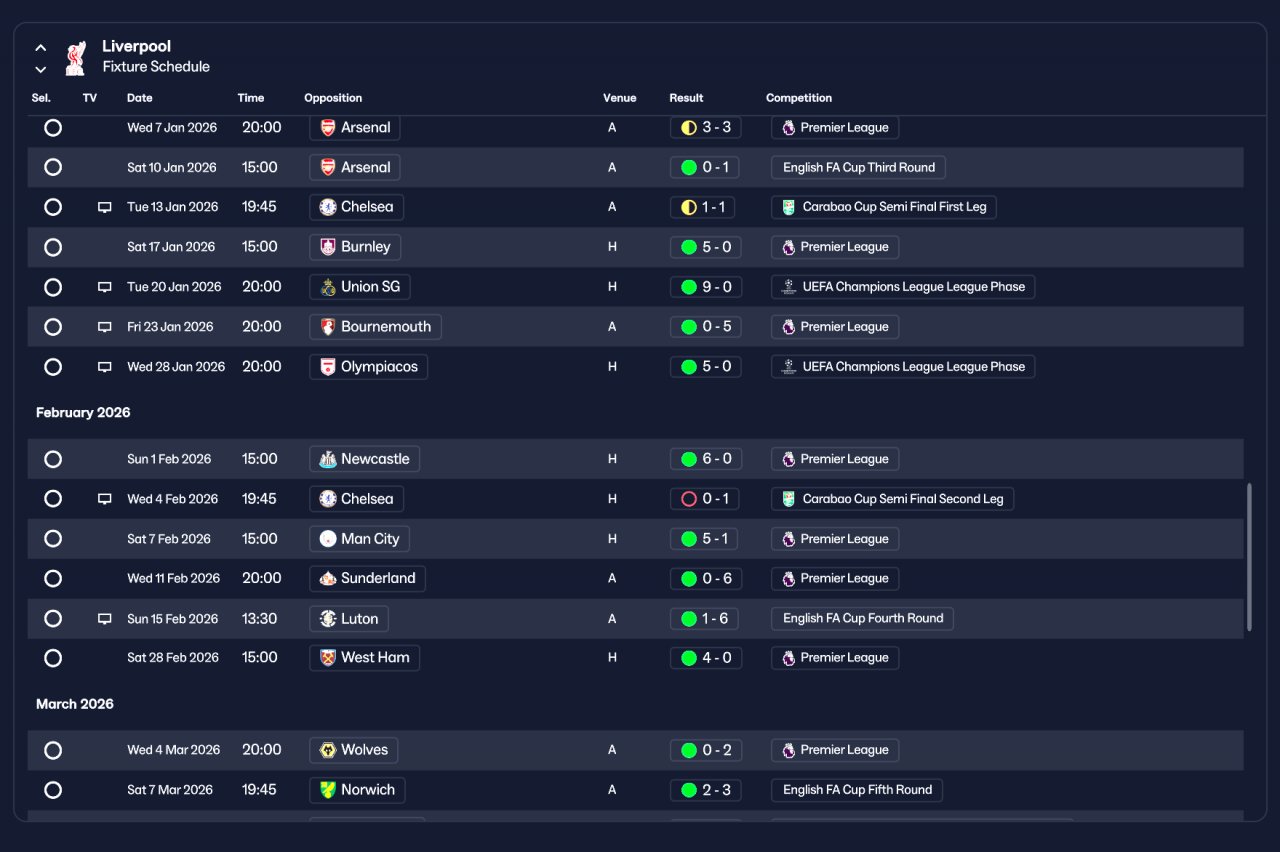Click the TV column header
Screen dimensions: 1280x852
click(90, 98)
